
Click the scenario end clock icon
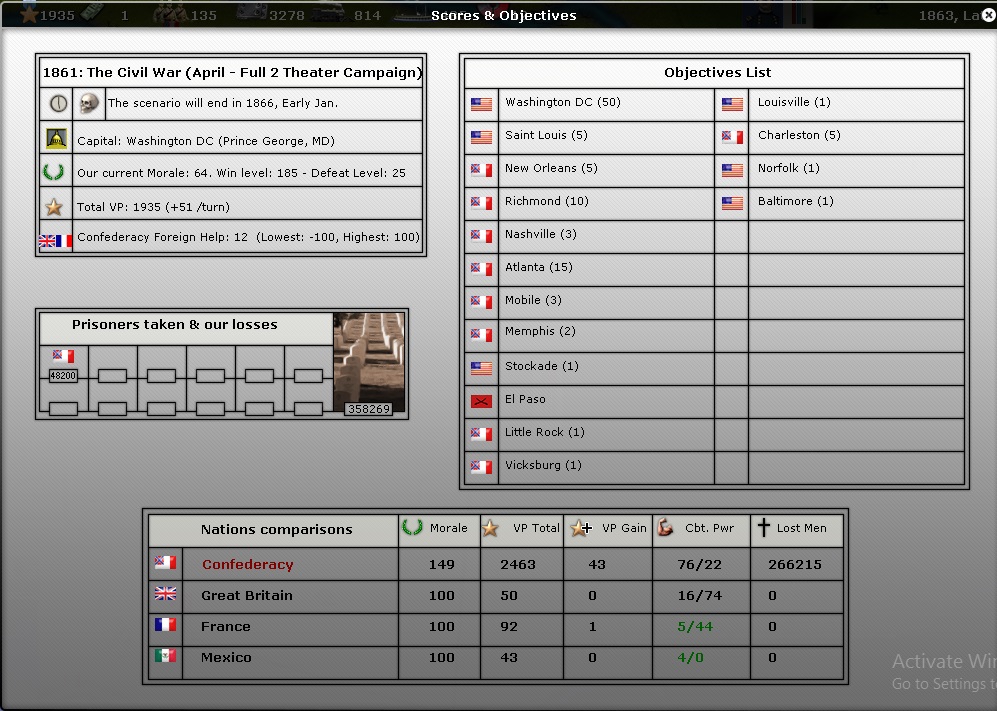57,103
